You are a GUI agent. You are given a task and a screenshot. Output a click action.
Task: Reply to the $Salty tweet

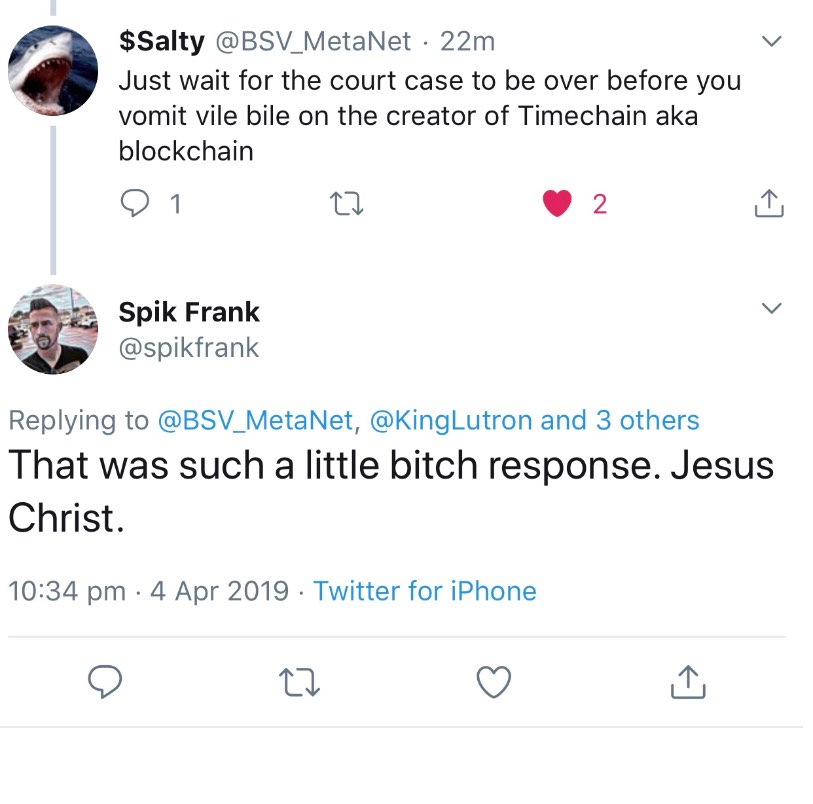pyautogui.click(x=134, y=204)
